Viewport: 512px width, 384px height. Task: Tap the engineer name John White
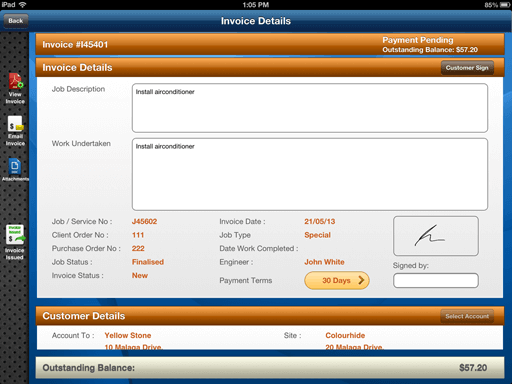[x=324, y=262]
